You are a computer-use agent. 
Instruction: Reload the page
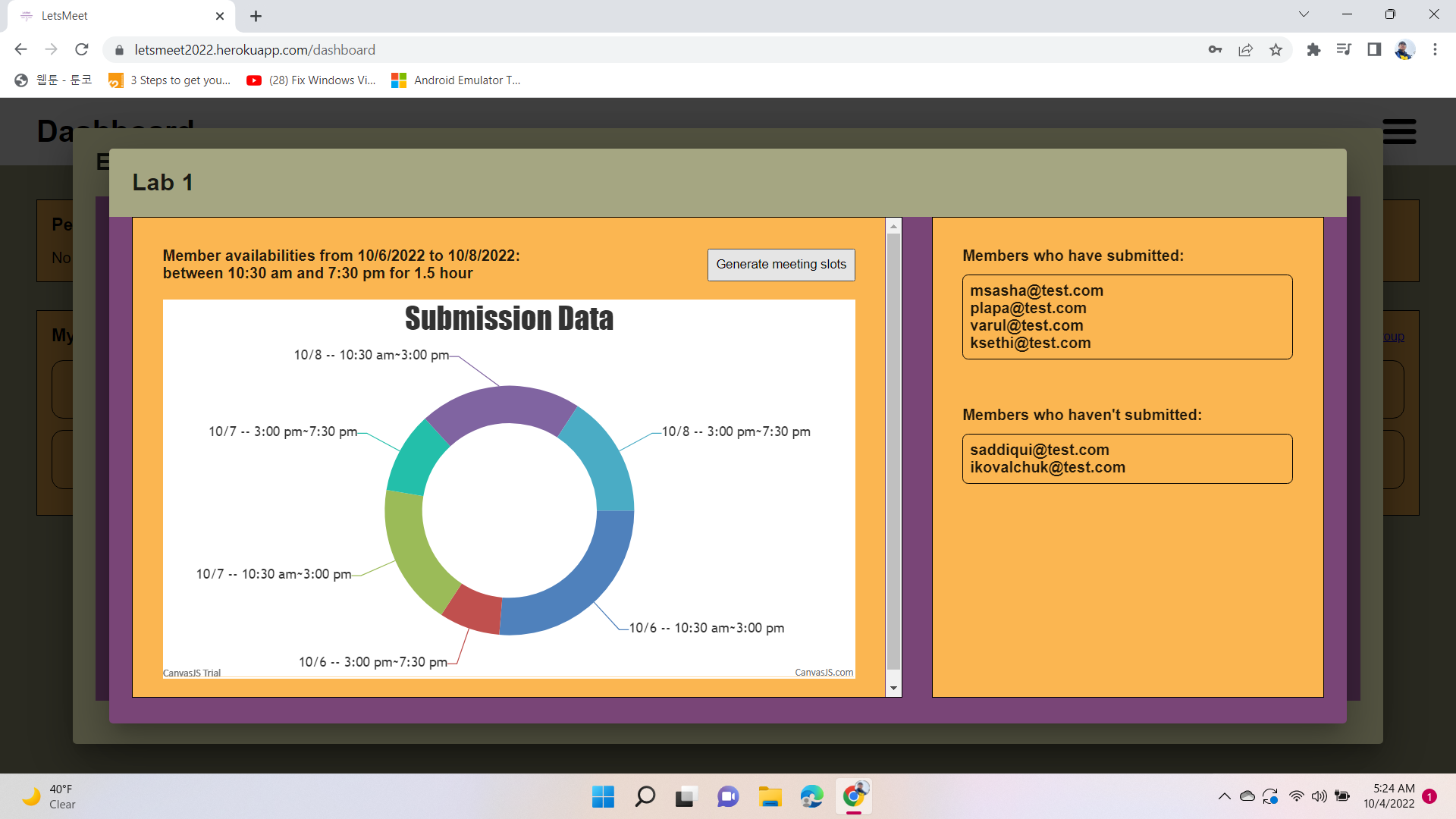coord(82,50)
